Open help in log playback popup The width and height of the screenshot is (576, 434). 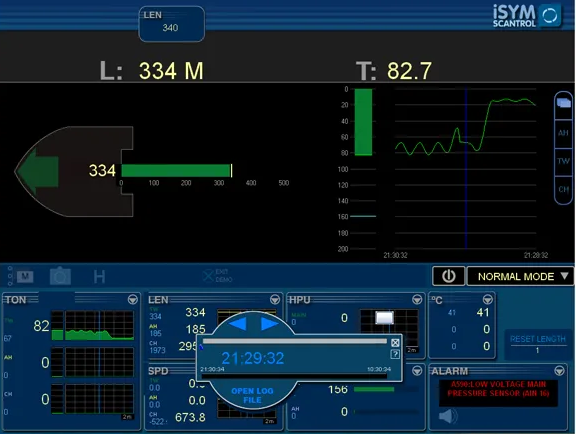pos(395,354)
